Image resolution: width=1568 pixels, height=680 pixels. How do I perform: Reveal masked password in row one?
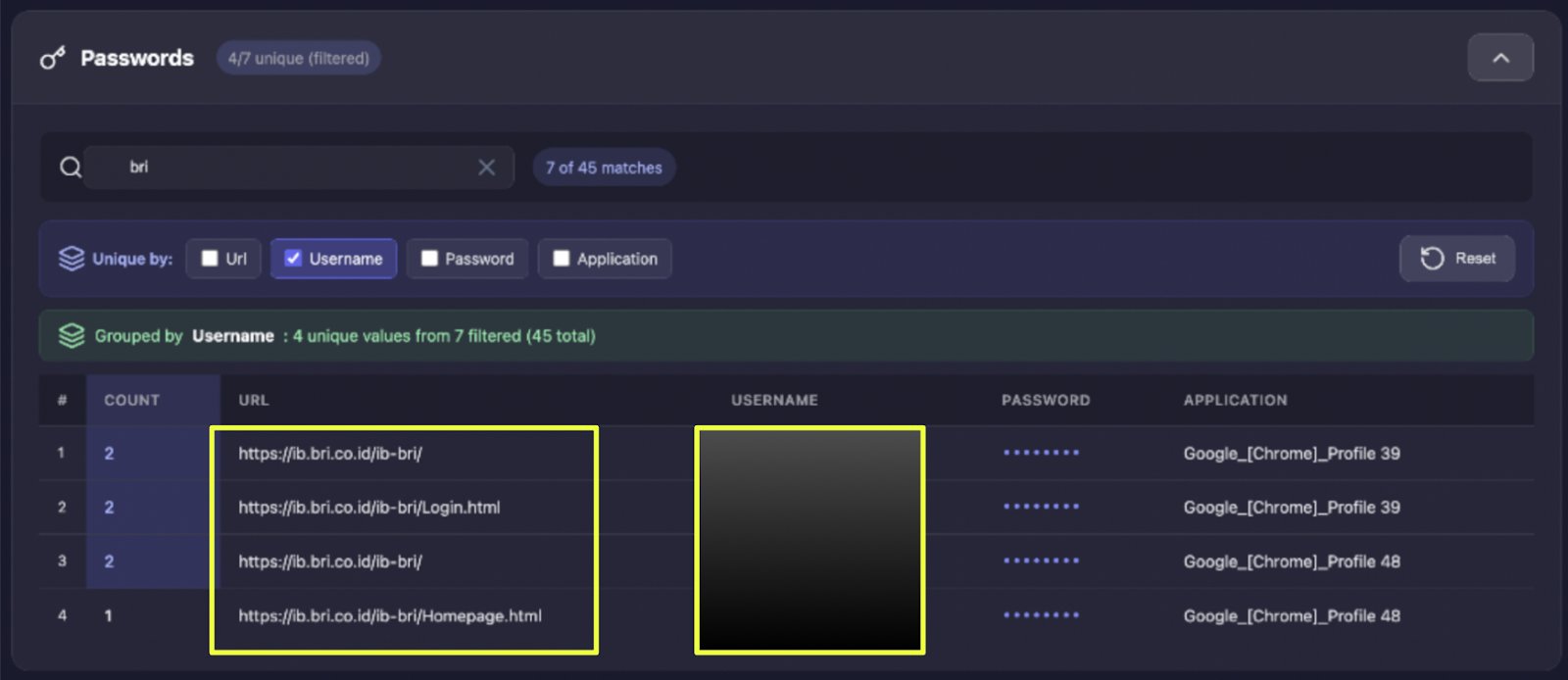(x=1041, y=453)
